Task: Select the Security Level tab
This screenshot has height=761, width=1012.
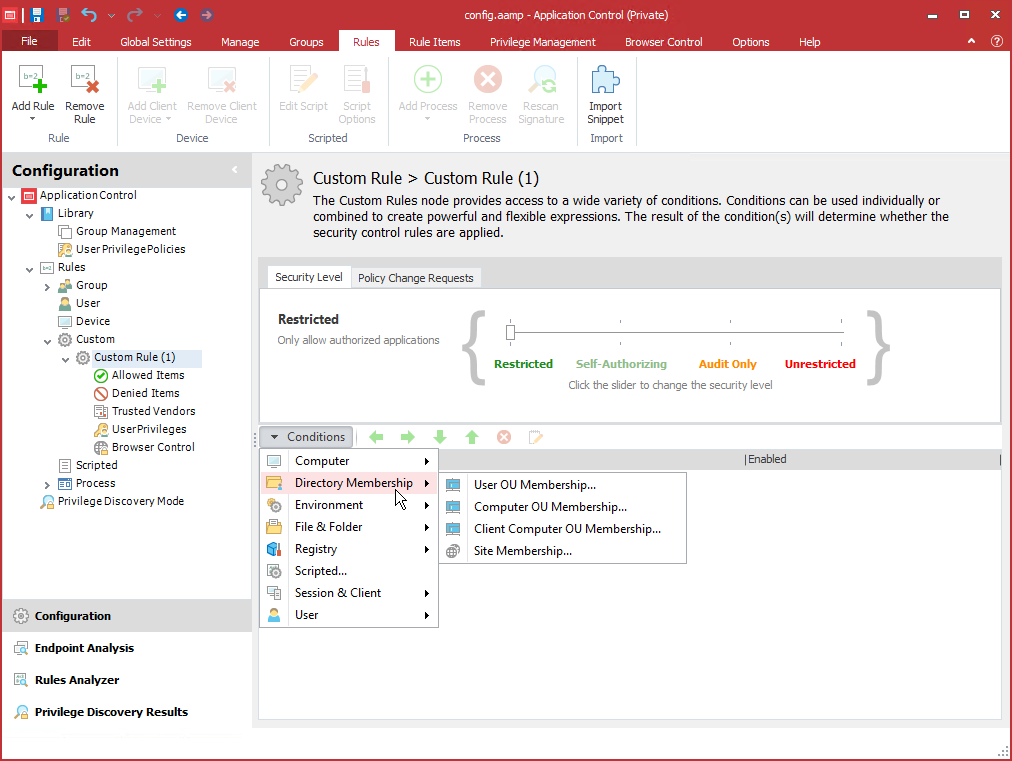Action: coord(309,277)
